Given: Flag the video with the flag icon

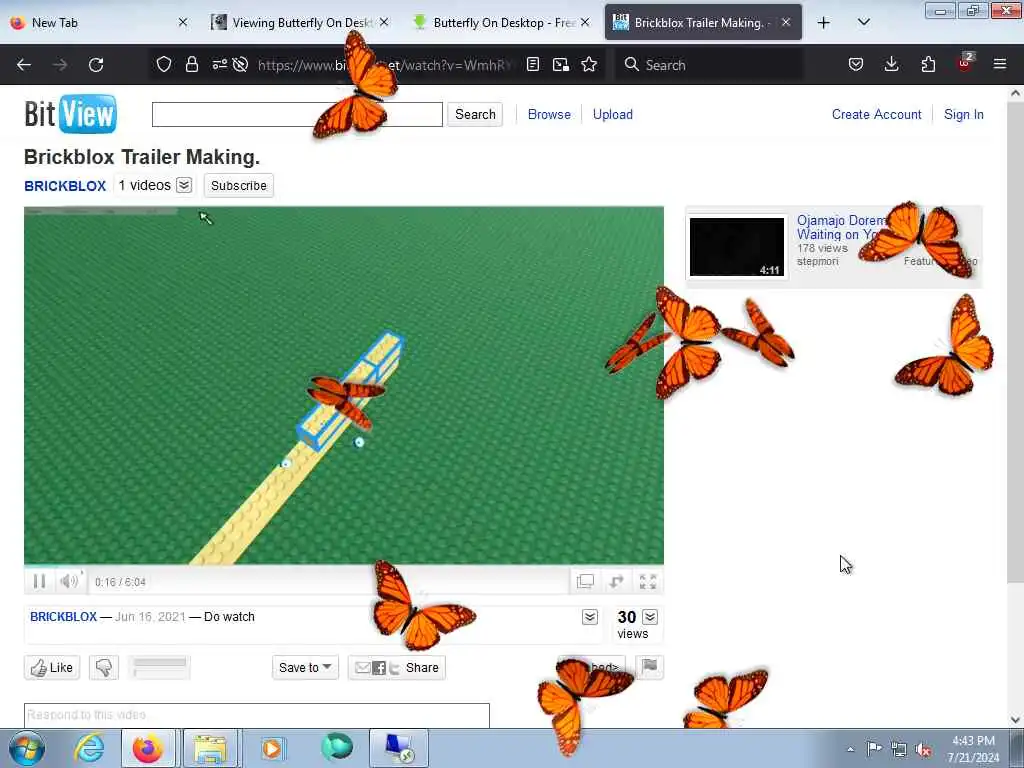Looking at the screenshot, I should (x=649, y=667).
